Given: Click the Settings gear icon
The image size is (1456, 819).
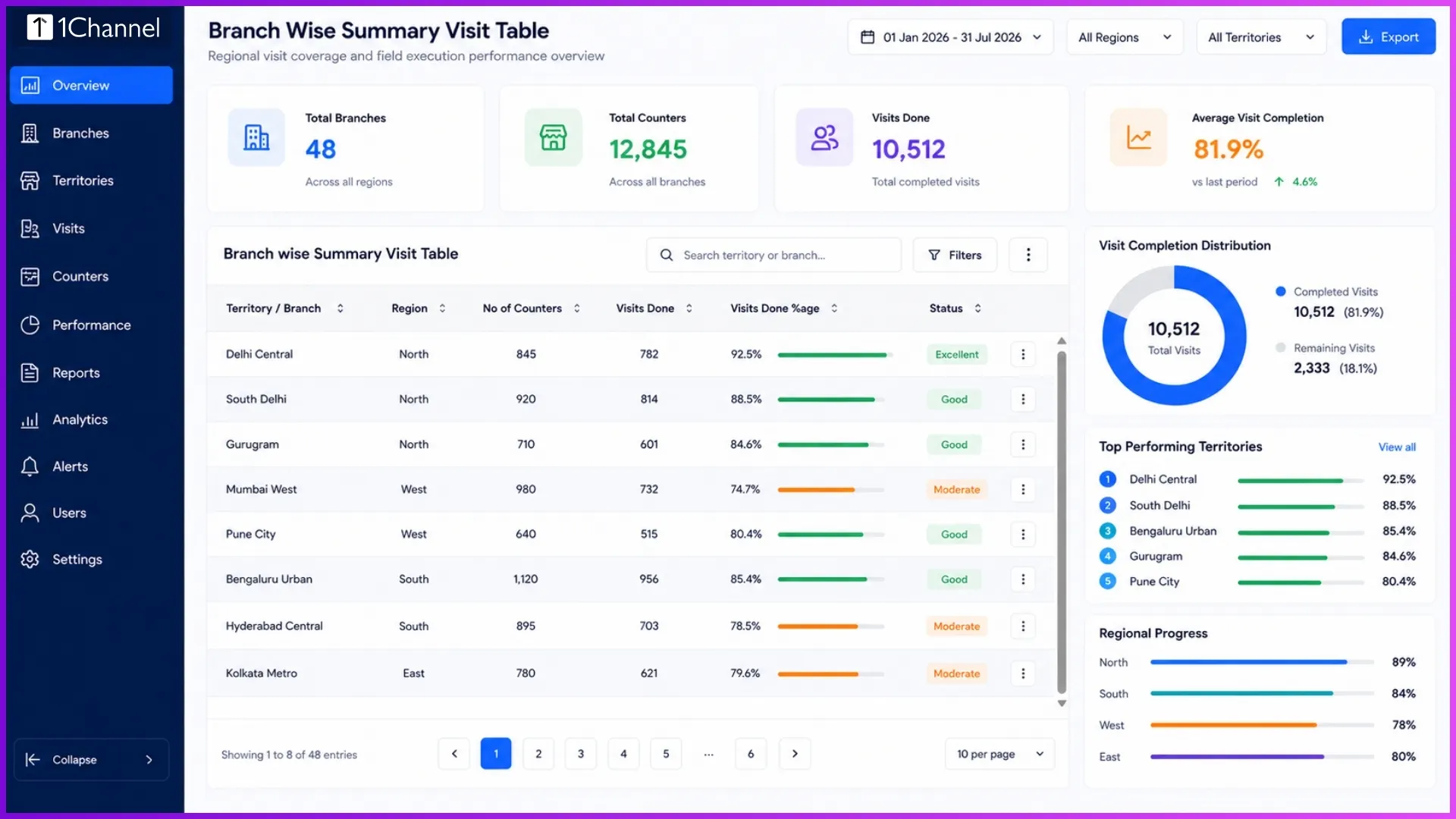Looking at the screenshot, I should click(30, 559).
